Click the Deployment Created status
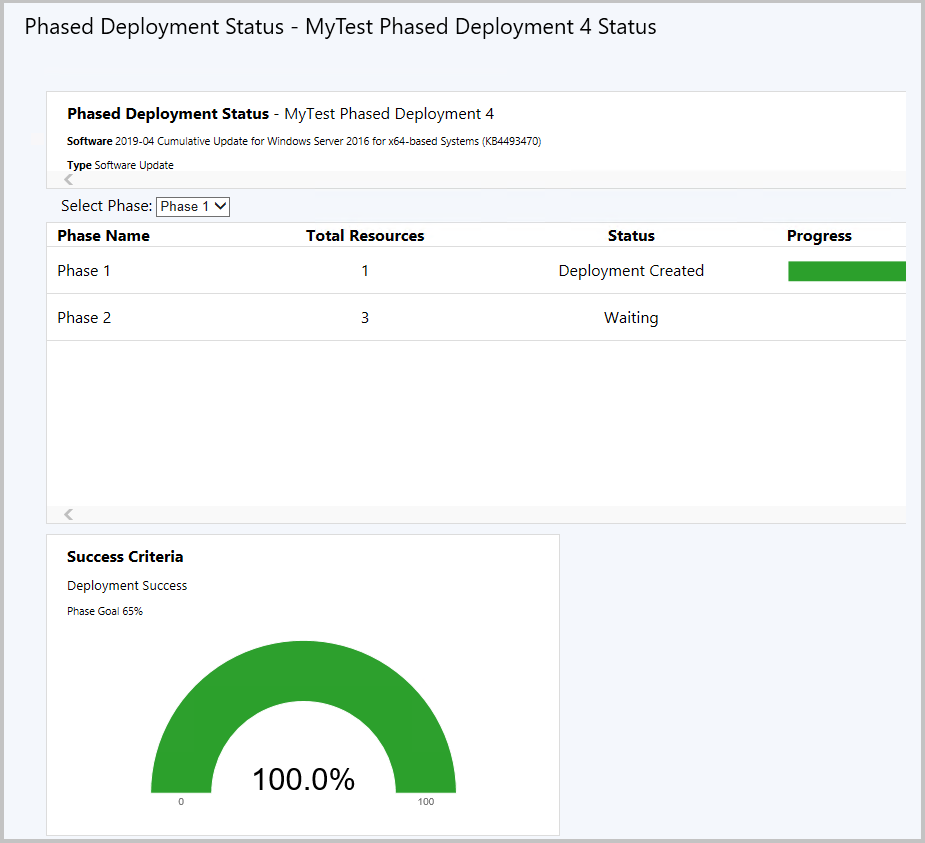The width and height of the screenshot is (925, 843). click(x=631, y=271)
